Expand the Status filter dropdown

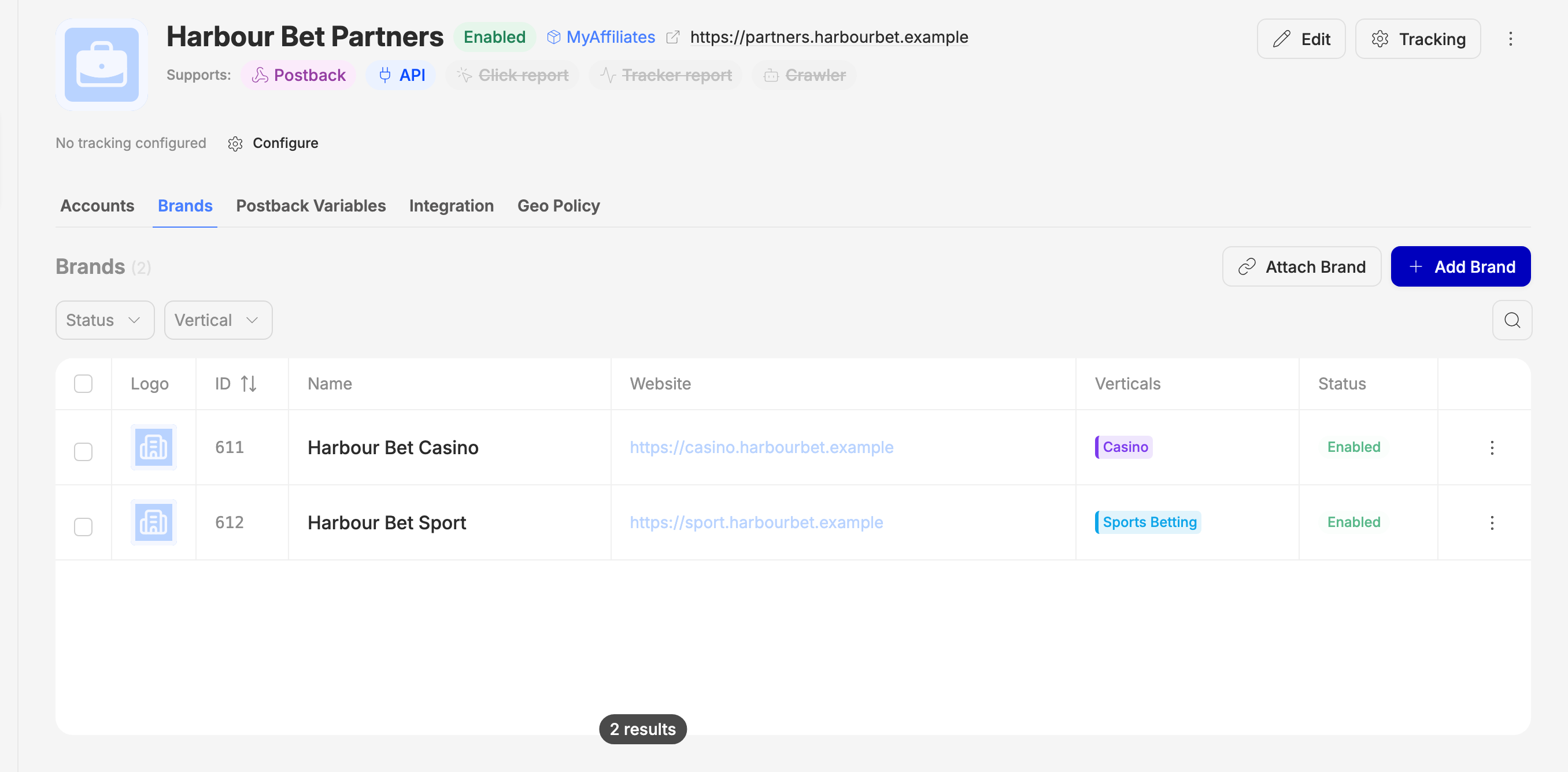click(105, 320)
